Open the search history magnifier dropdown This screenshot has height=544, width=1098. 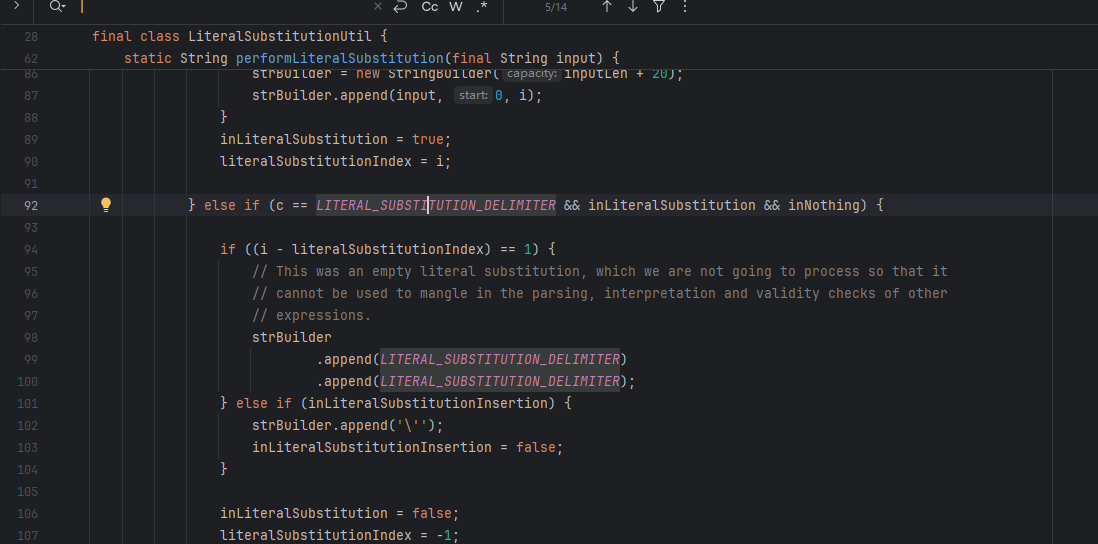[x=56, y=6]
